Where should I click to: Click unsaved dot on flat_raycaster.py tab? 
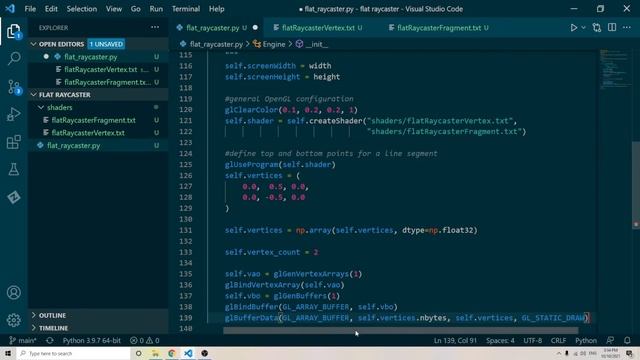click(255, 28)
